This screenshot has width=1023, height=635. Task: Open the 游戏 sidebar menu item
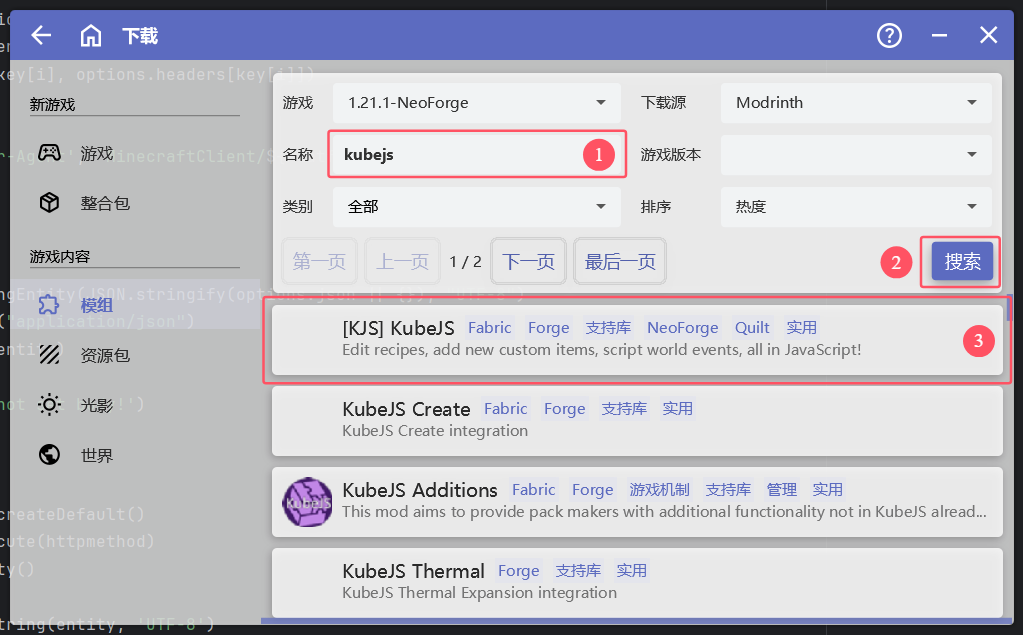pos(135,153)
